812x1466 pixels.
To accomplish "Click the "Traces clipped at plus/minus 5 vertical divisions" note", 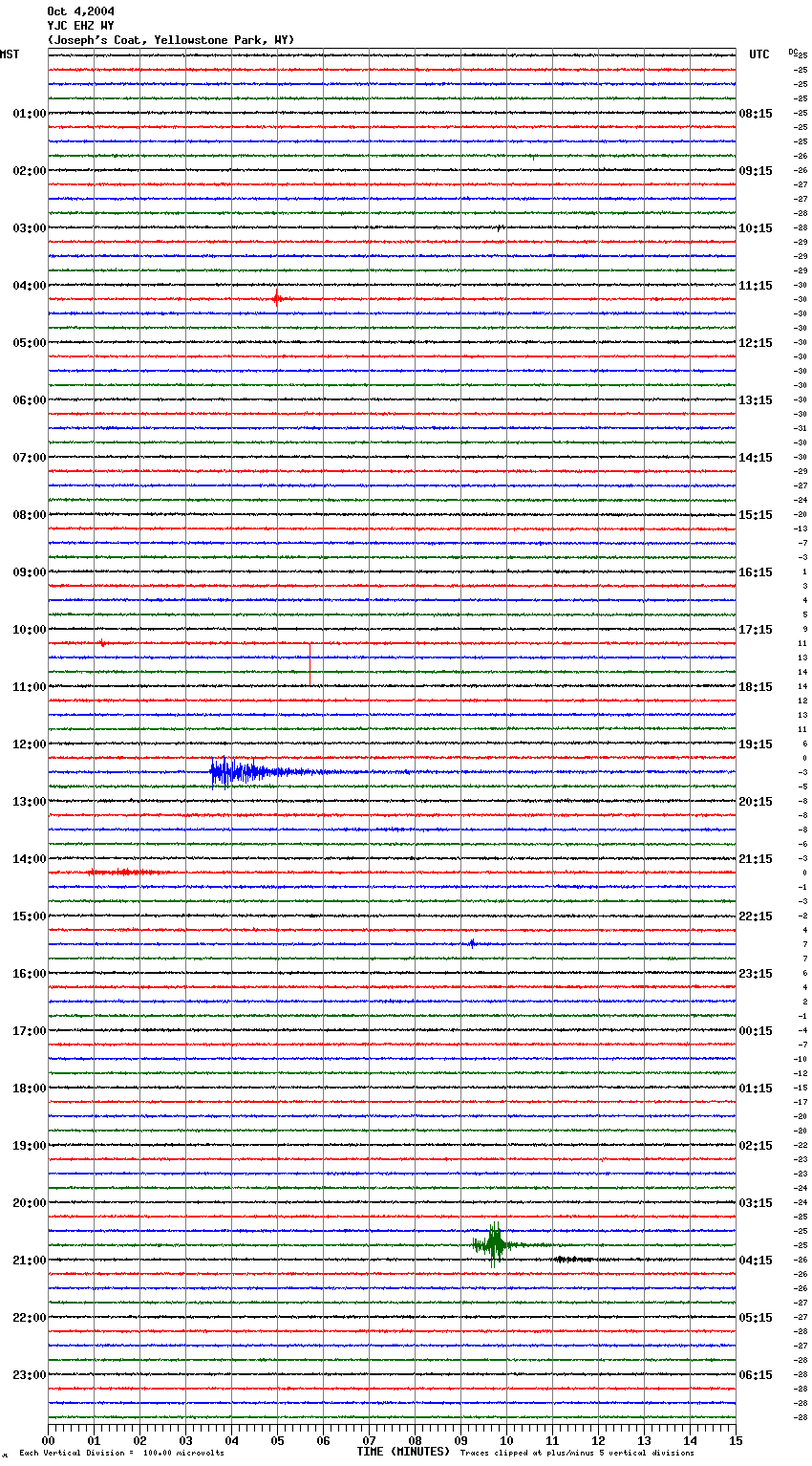I will tap(577, 1453).
